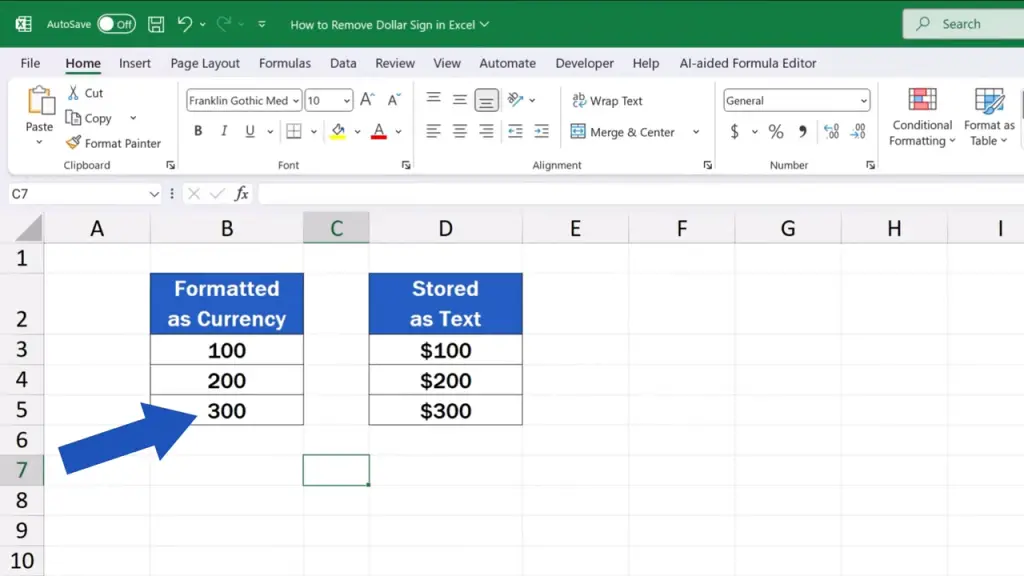This screenshot has width=1024, height=576.
Task: Click the Percent Style icon
Action: (776, 132)
